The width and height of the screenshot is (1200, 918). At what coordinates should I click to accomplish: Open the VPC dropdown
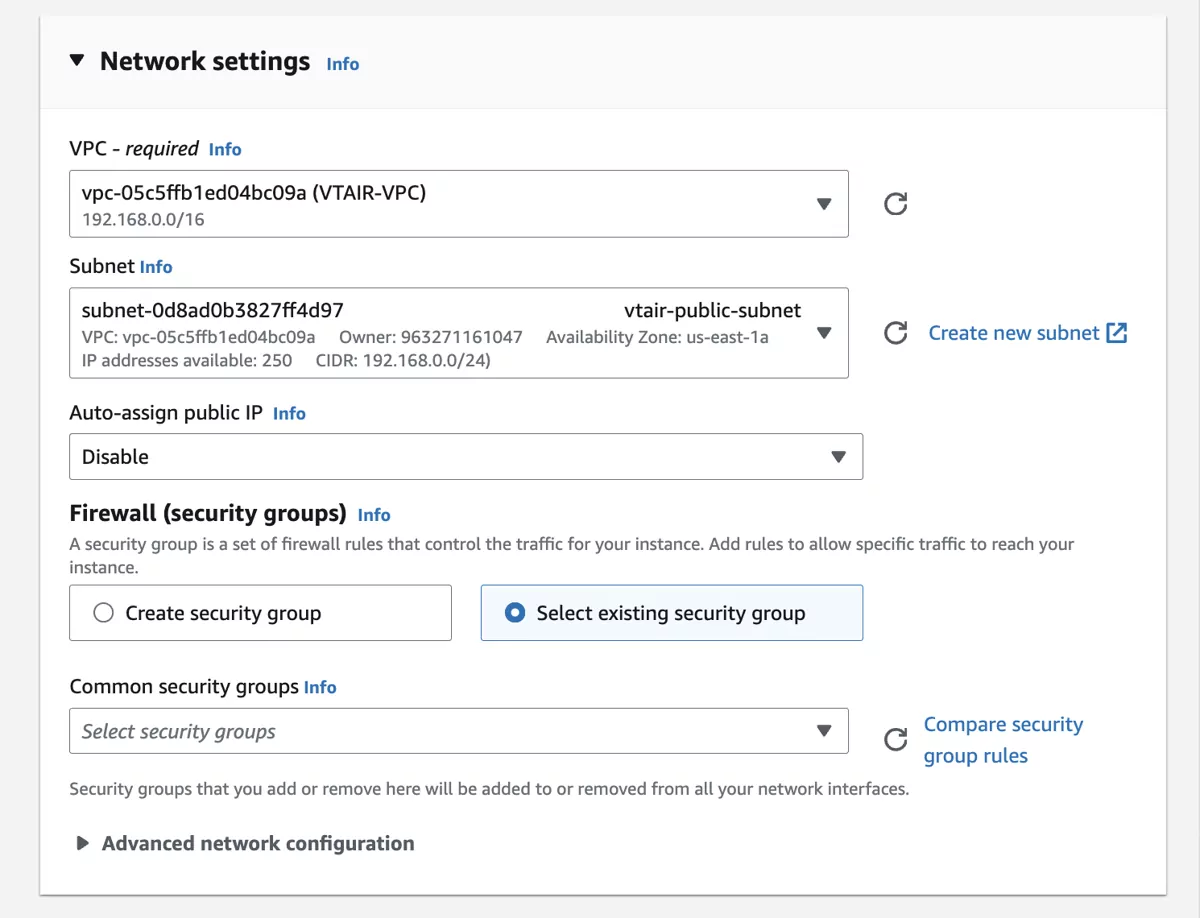click(x=824, y=203)
